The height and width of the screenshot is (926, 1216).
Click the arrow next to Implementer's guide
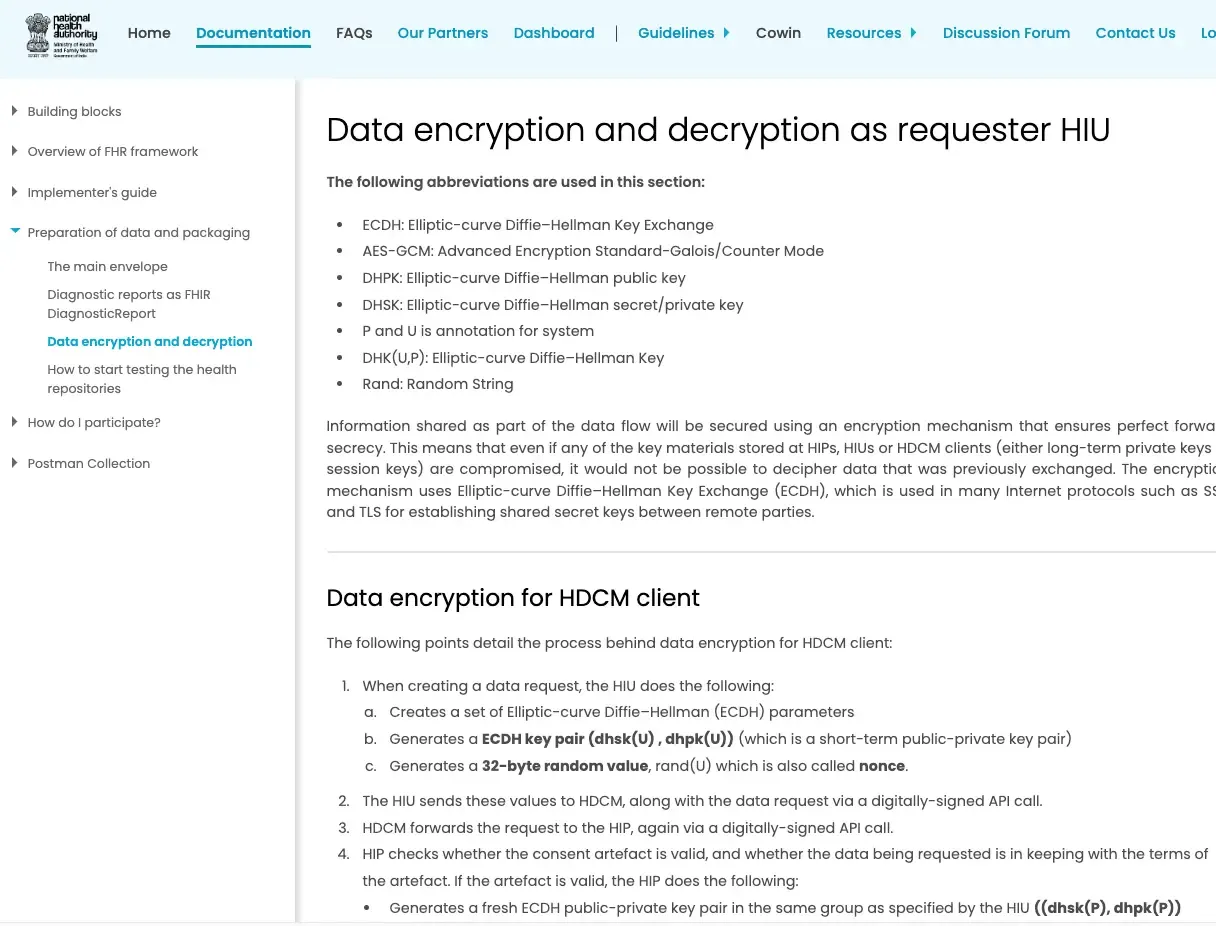(x=14, y=192)
